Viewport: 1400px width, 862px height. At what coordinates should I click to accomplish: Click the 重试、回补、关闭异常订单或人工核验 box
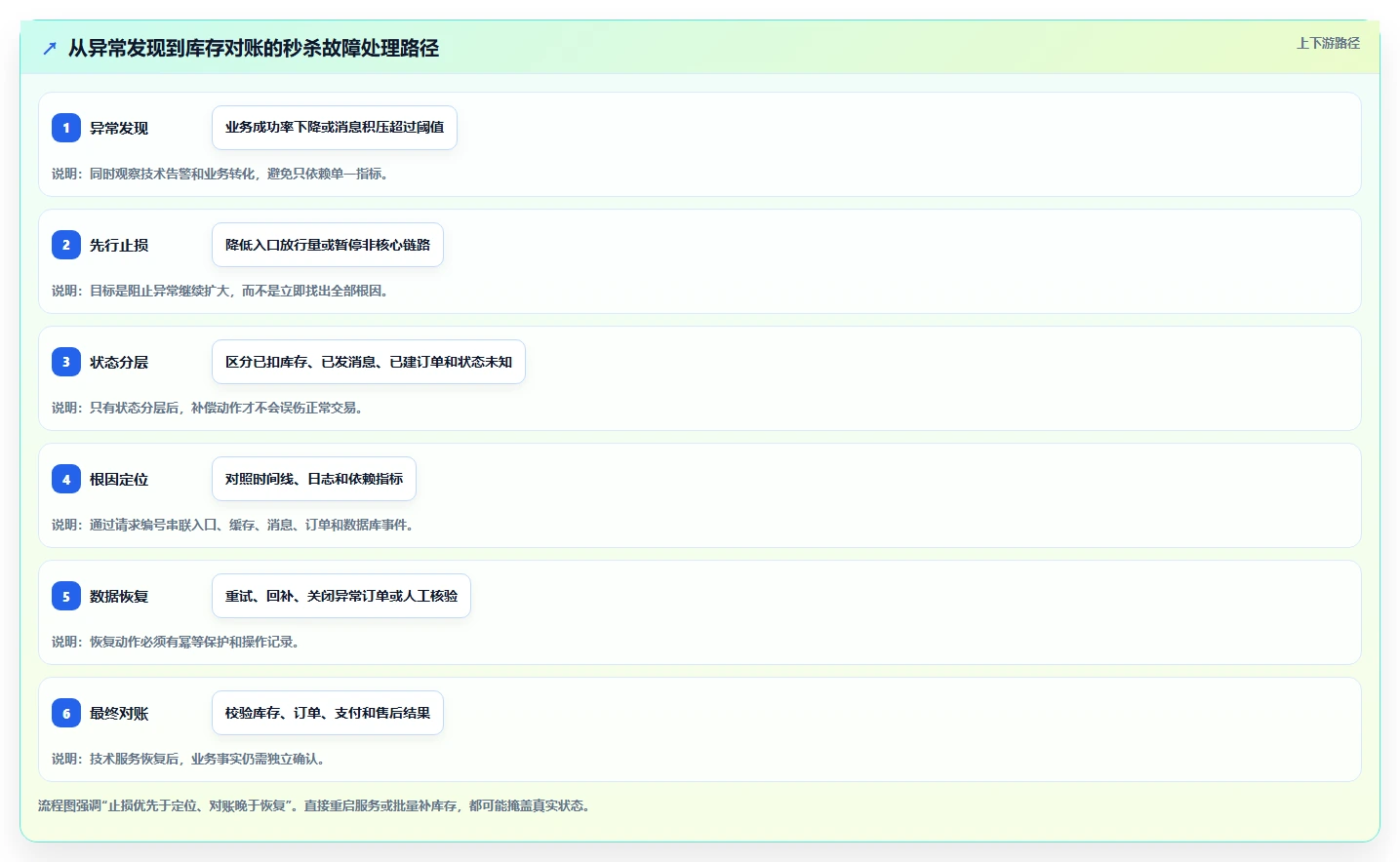coord(341,596)
